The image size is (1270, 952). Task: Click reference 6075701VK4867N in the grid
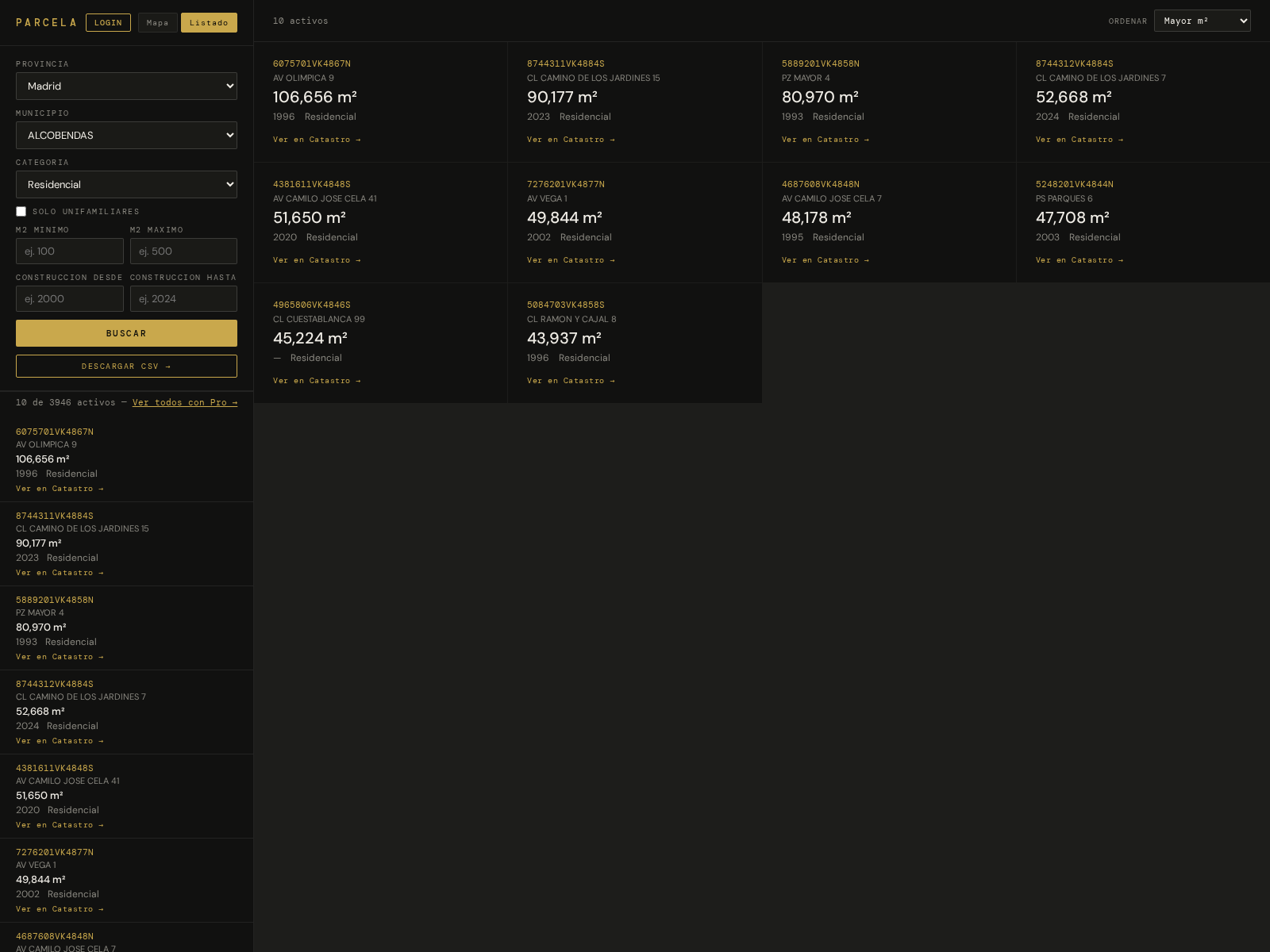click(312, 63)
